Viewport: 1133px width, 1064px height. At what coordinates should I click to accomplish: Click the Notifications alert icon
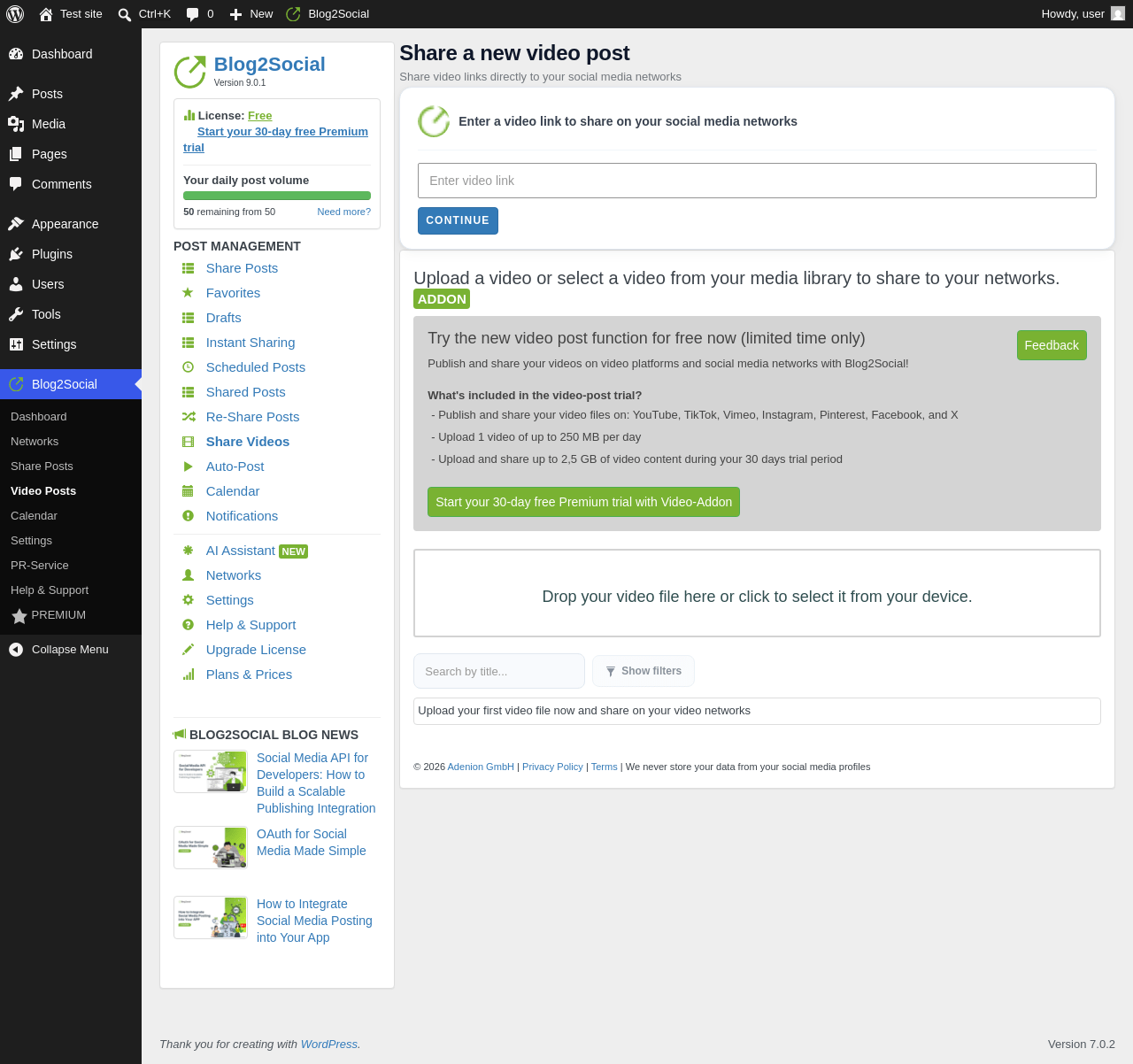pyautogui.click(x=188, y=515)
